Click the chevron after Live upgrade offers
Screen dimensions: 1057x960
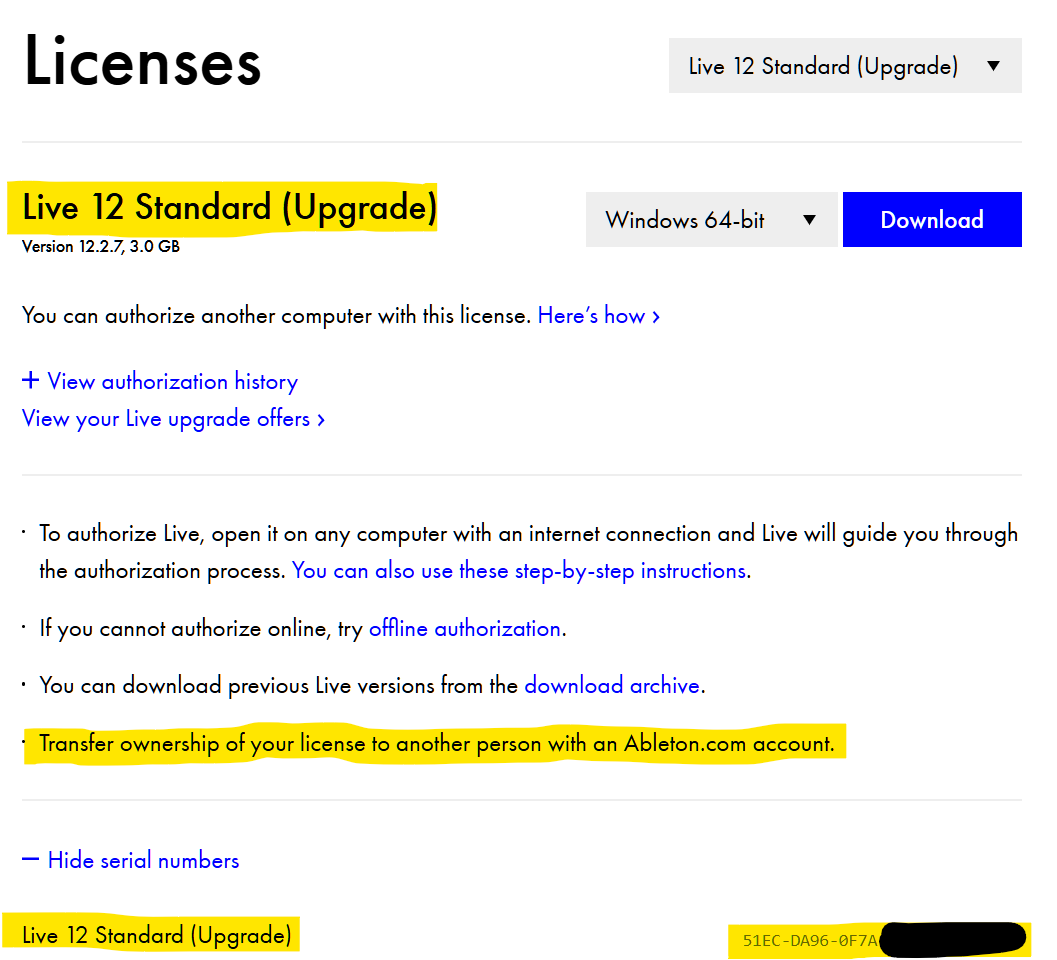321,420
